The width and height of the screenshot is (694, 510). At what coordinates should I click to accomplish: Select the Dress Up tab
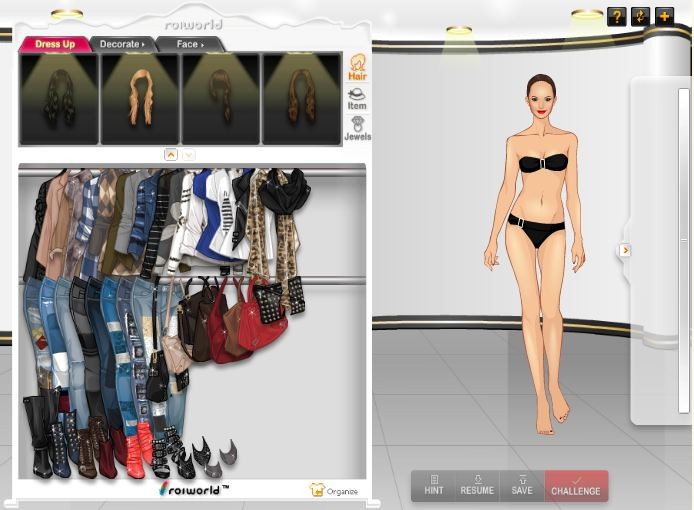pos(55,44)
